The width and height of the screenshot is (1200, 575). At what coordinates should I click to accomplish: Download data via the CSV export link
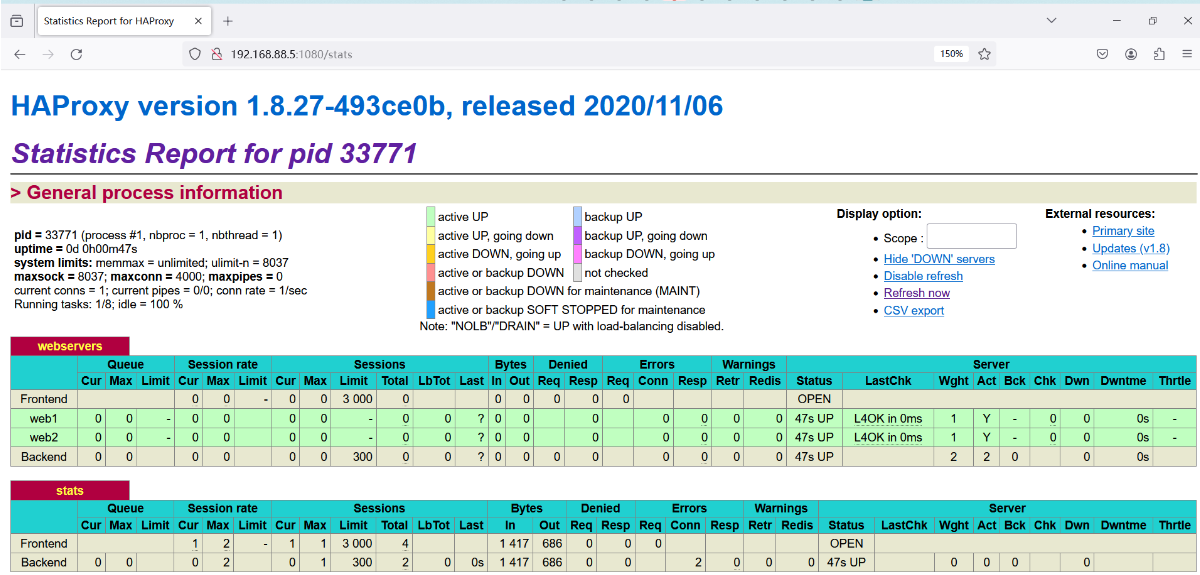(914, 311)
